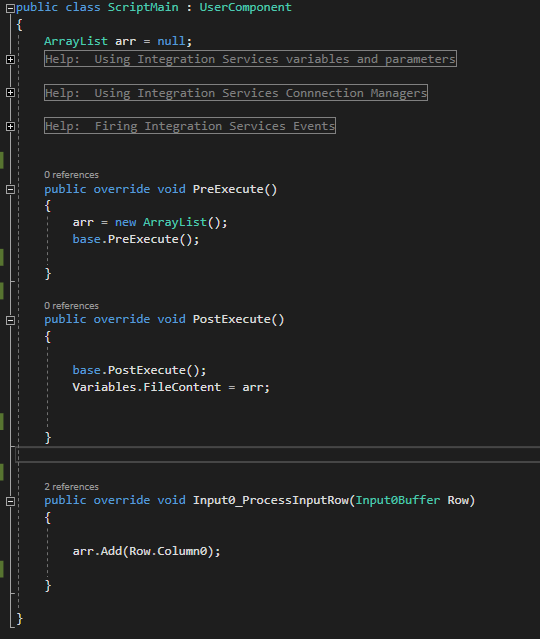The width and height of the screenshot is (540, 639).
Task: Place the cursor on the empty highlighted line
Action: point(277,454)
